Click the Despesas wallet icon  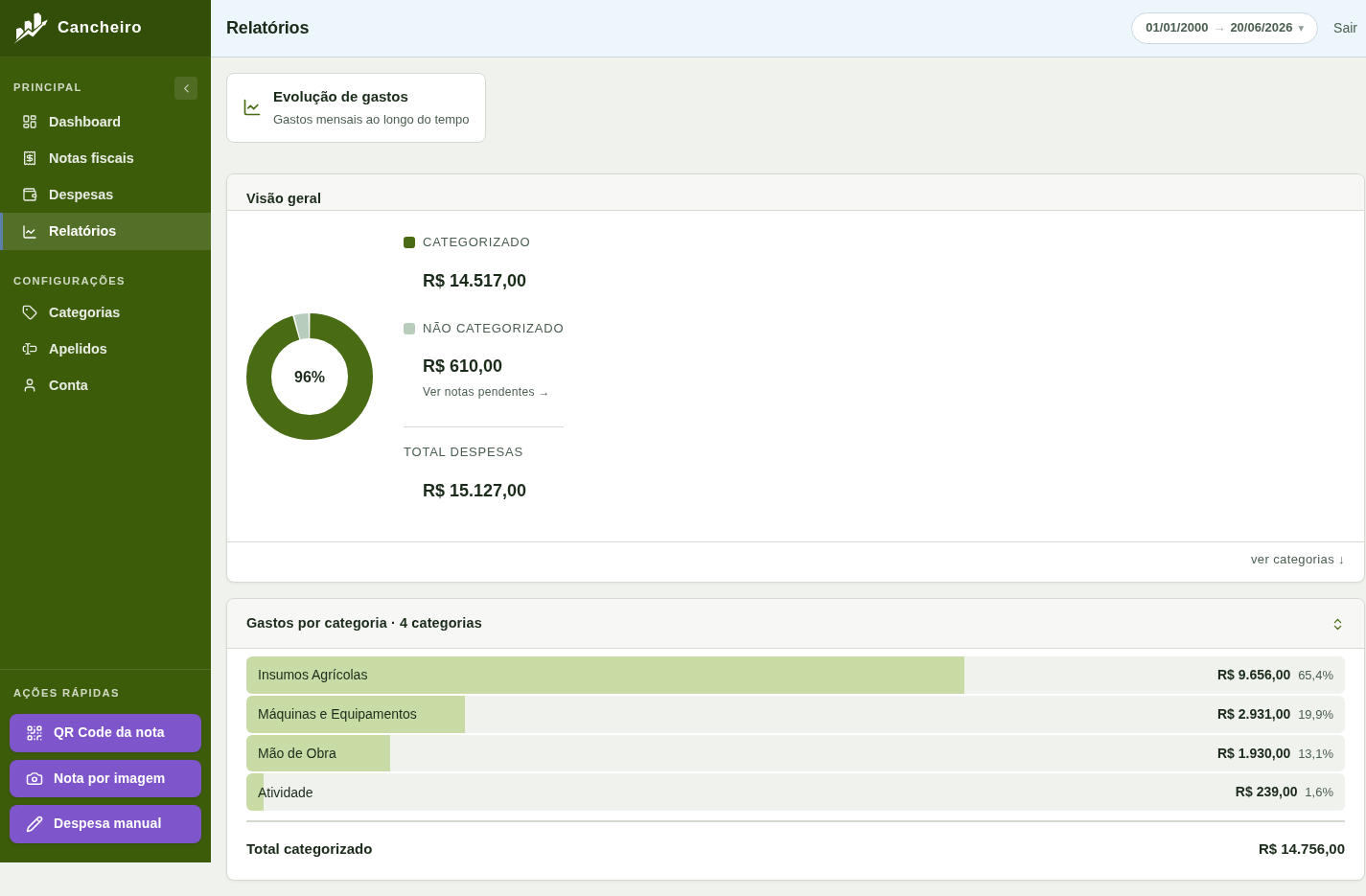pyautogui.click(x=30, y=195)
